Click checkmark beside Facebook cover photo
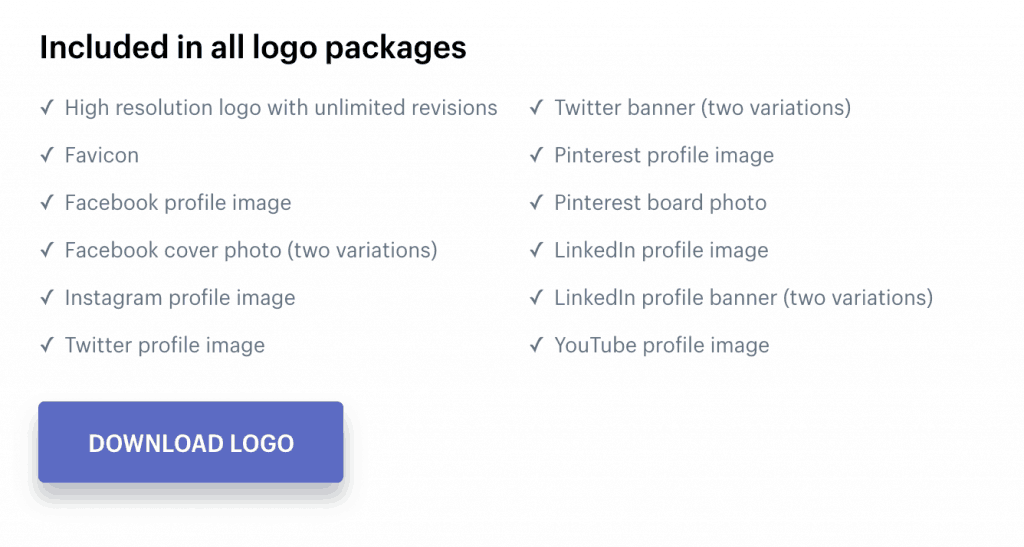This screenshot has width=1024, height=547. click(x=47, y=250)
